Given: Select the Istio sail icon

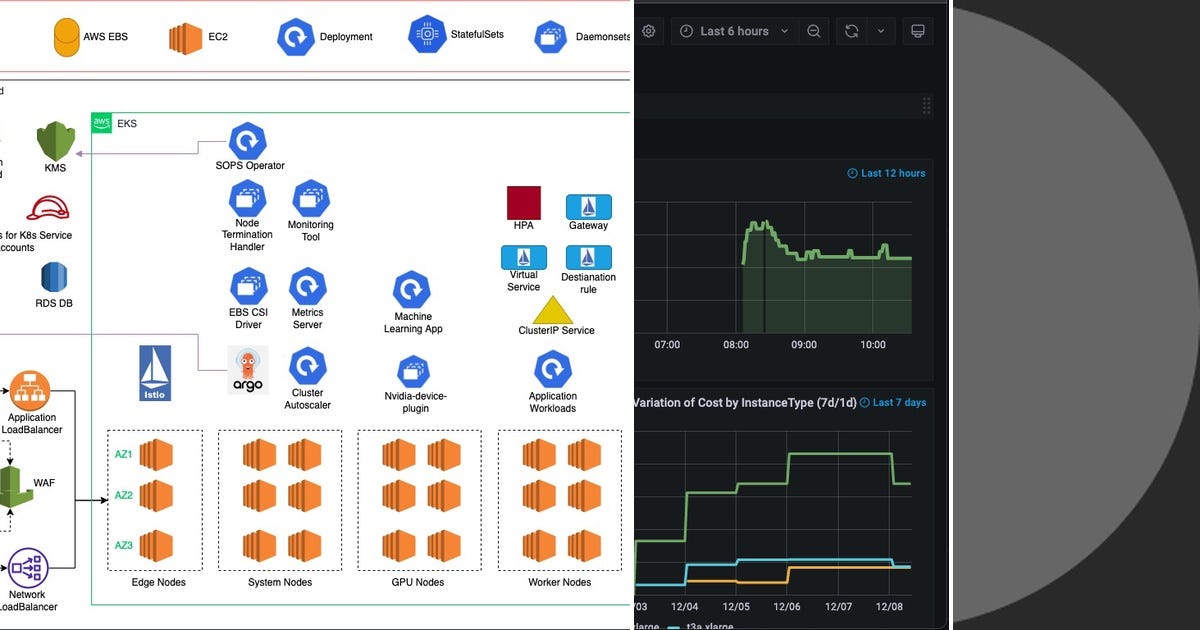Looking at the screenshot, I should click(155, 373).
